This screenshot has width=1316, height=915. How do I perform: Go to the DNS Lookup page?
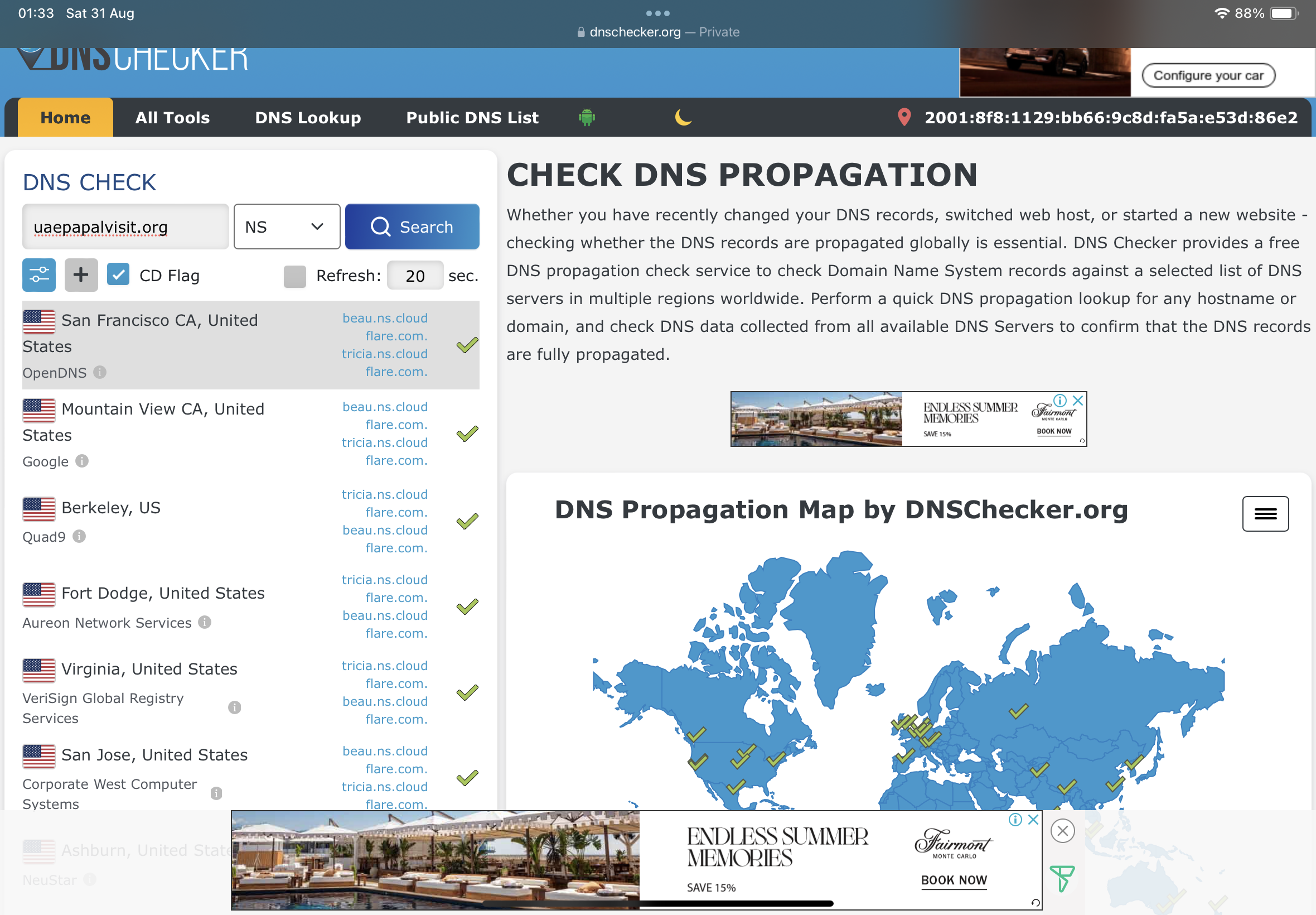click(308, 118)
